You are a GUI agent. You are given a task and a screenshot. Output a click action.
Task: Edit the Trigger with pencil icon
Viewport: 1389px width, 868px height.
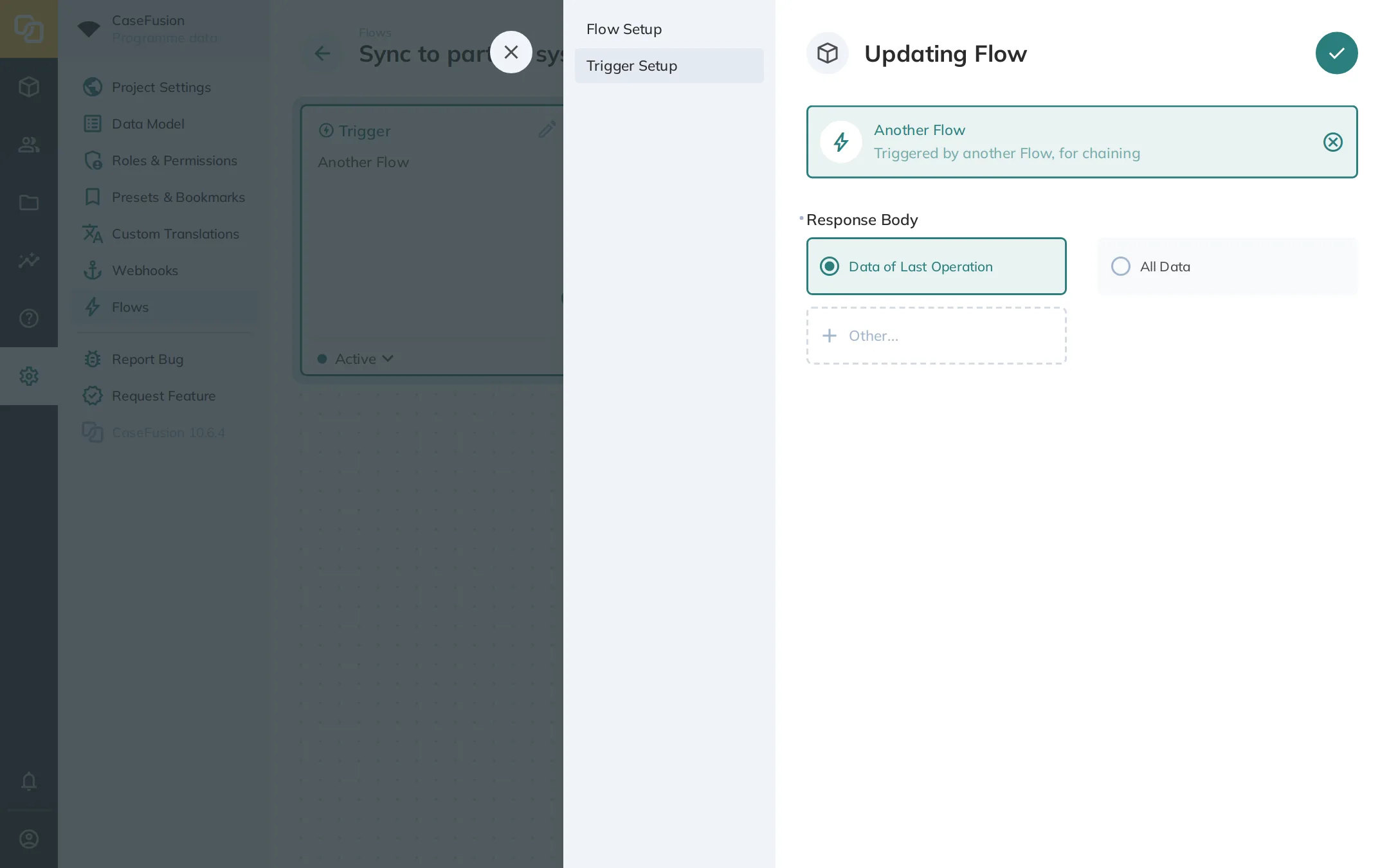pos(547,130)
